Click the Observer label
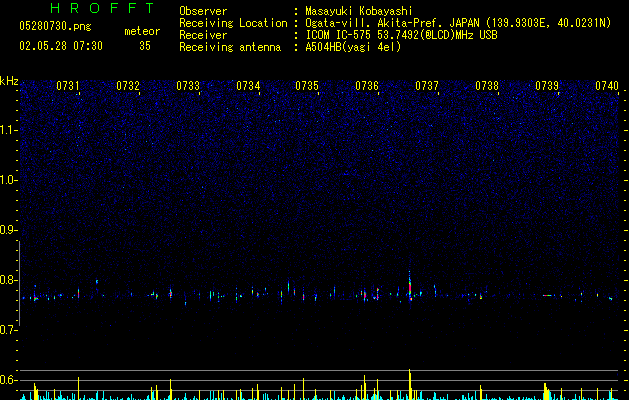629x400 pixels. point(203,11)
